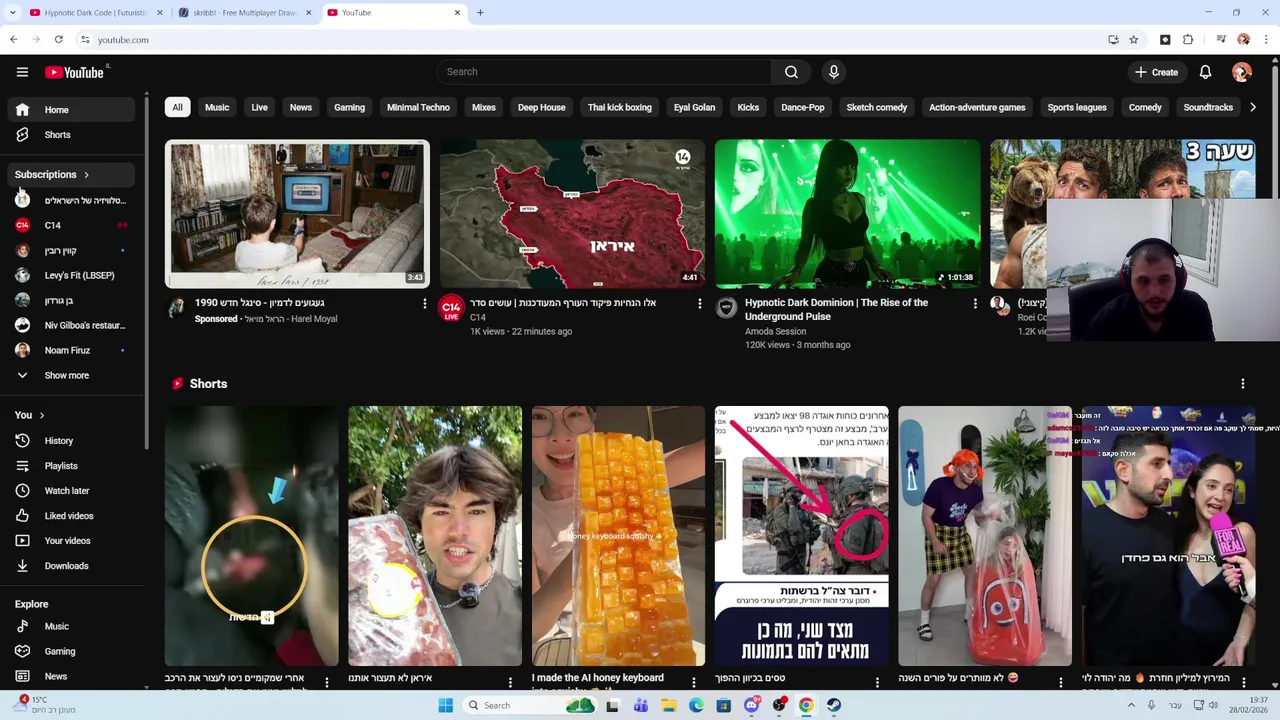Expand subscriptions with Show more
The height and width of the screenshot is (720, 1280).
click(x=71, y=376)
